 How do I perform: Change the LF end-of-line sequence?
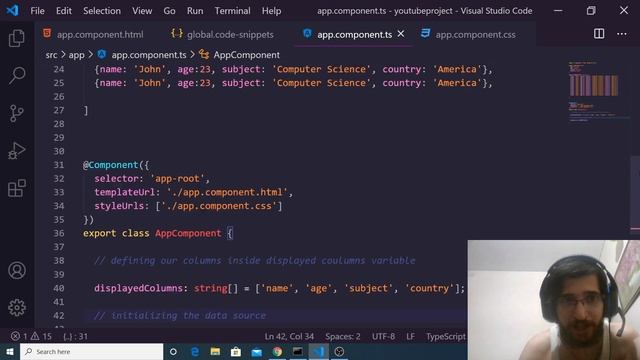click(411, 336)
